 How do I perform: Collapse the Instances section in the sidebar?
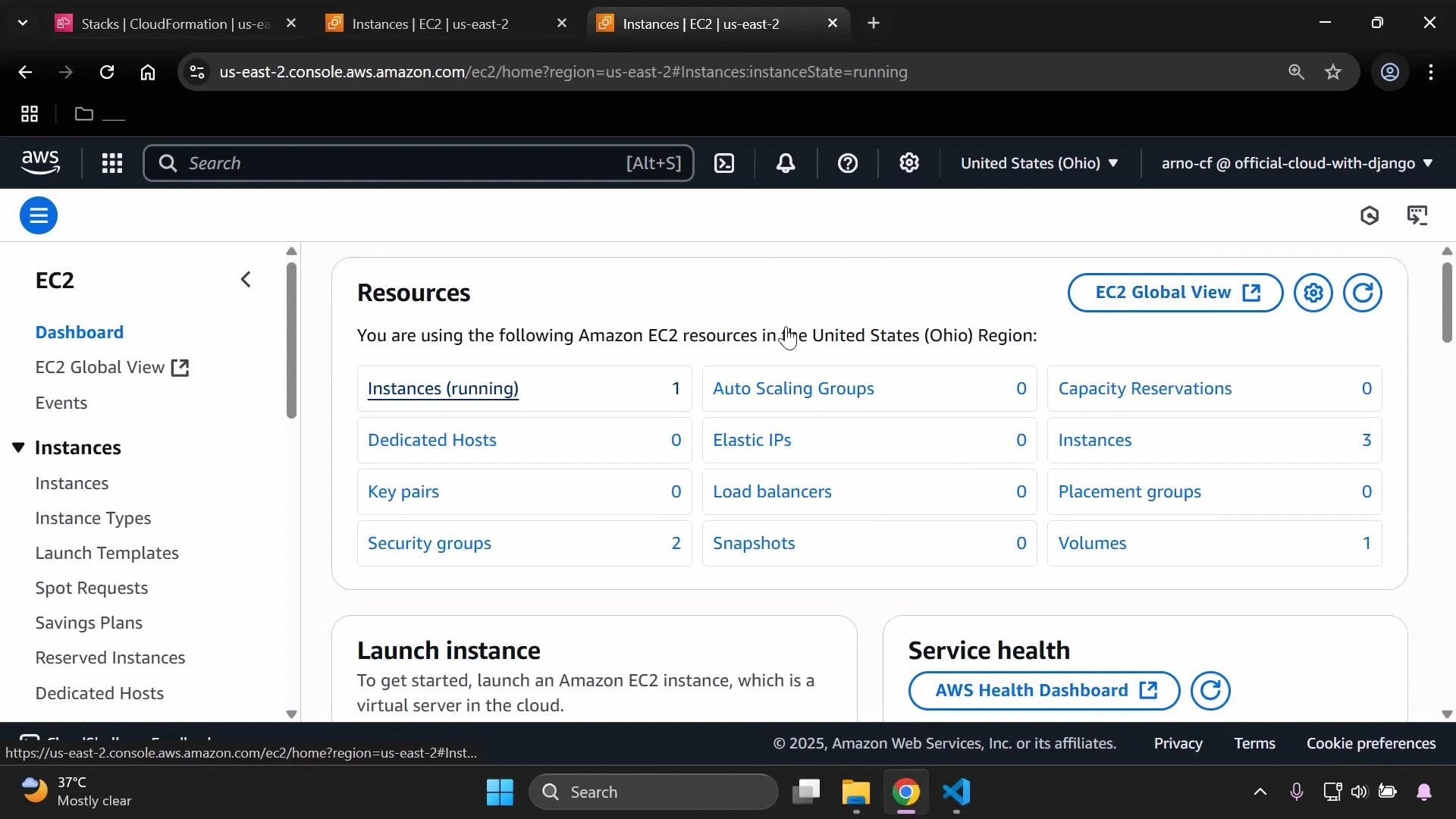(x=19, y=447)
